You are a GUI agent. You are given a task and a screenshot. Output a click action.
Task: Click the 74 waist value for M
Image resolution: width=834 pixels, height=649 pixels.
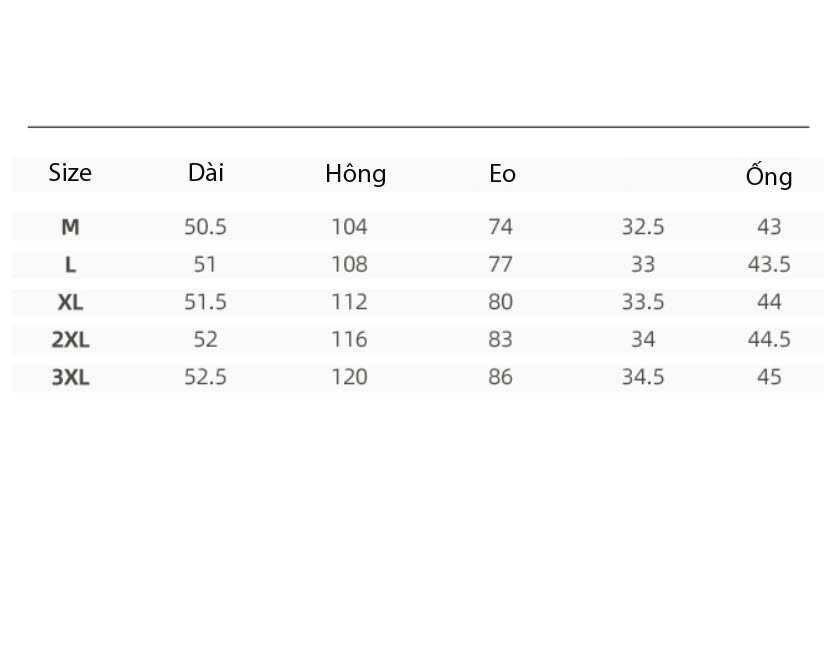[x=501, y=227]
